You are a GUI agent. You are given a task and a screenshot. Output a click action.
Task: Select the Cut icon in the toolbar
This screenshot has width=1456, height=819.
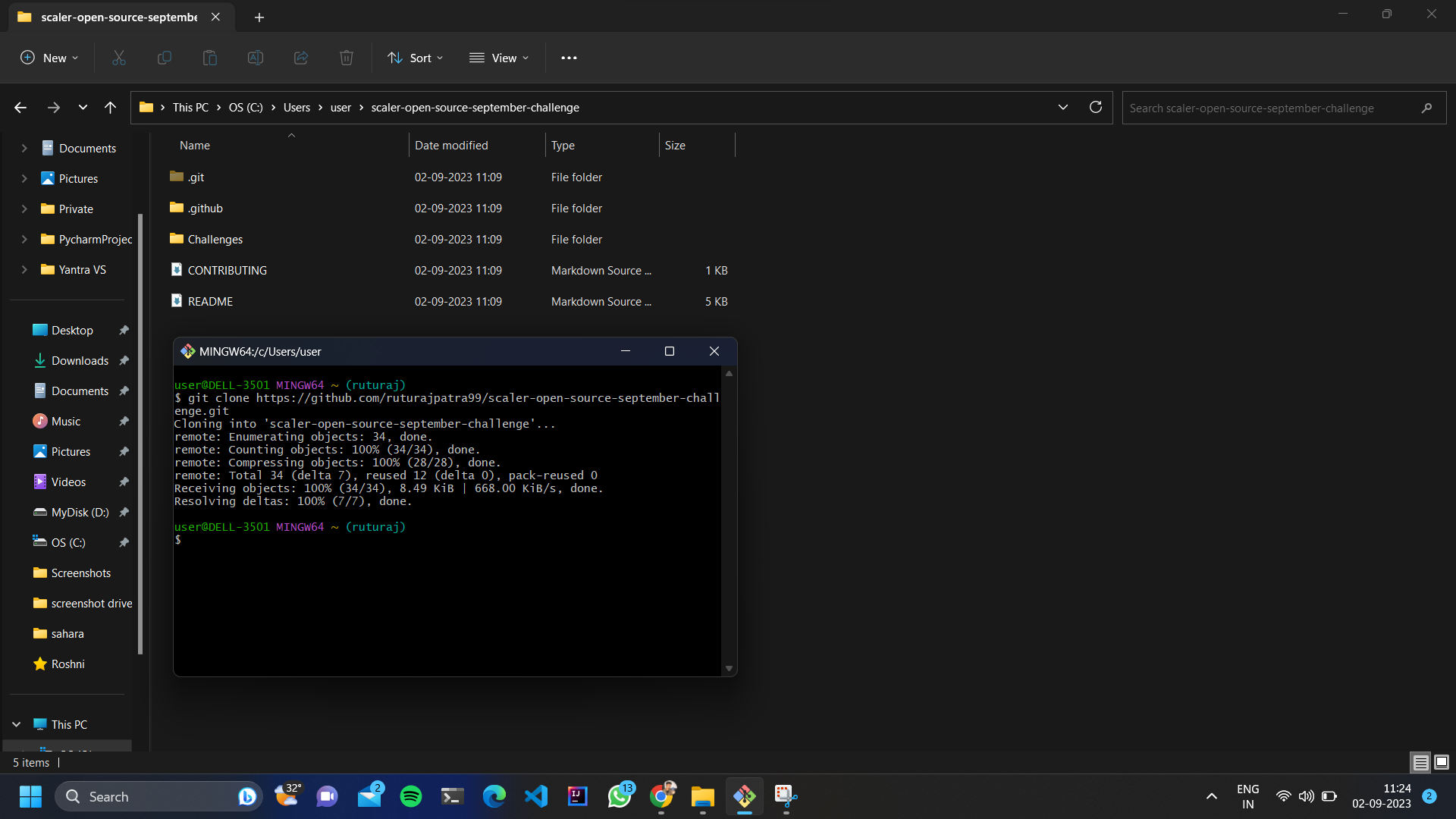(x=118, y=58)
